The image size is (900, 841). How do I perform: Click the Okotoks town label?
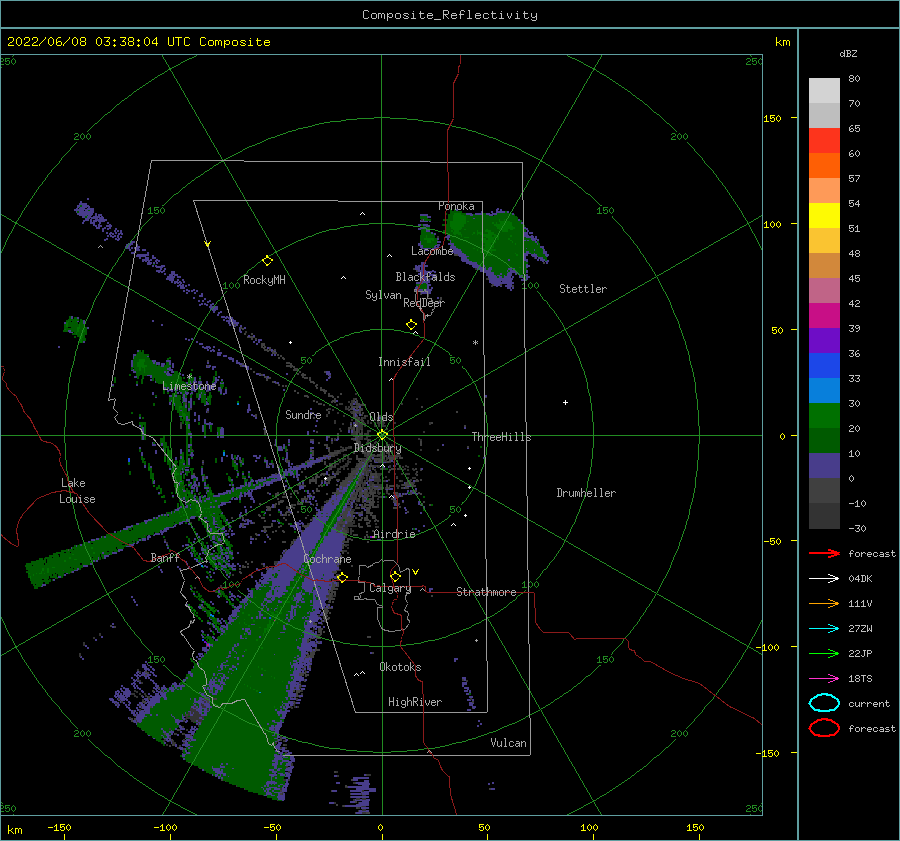(400, 667)
